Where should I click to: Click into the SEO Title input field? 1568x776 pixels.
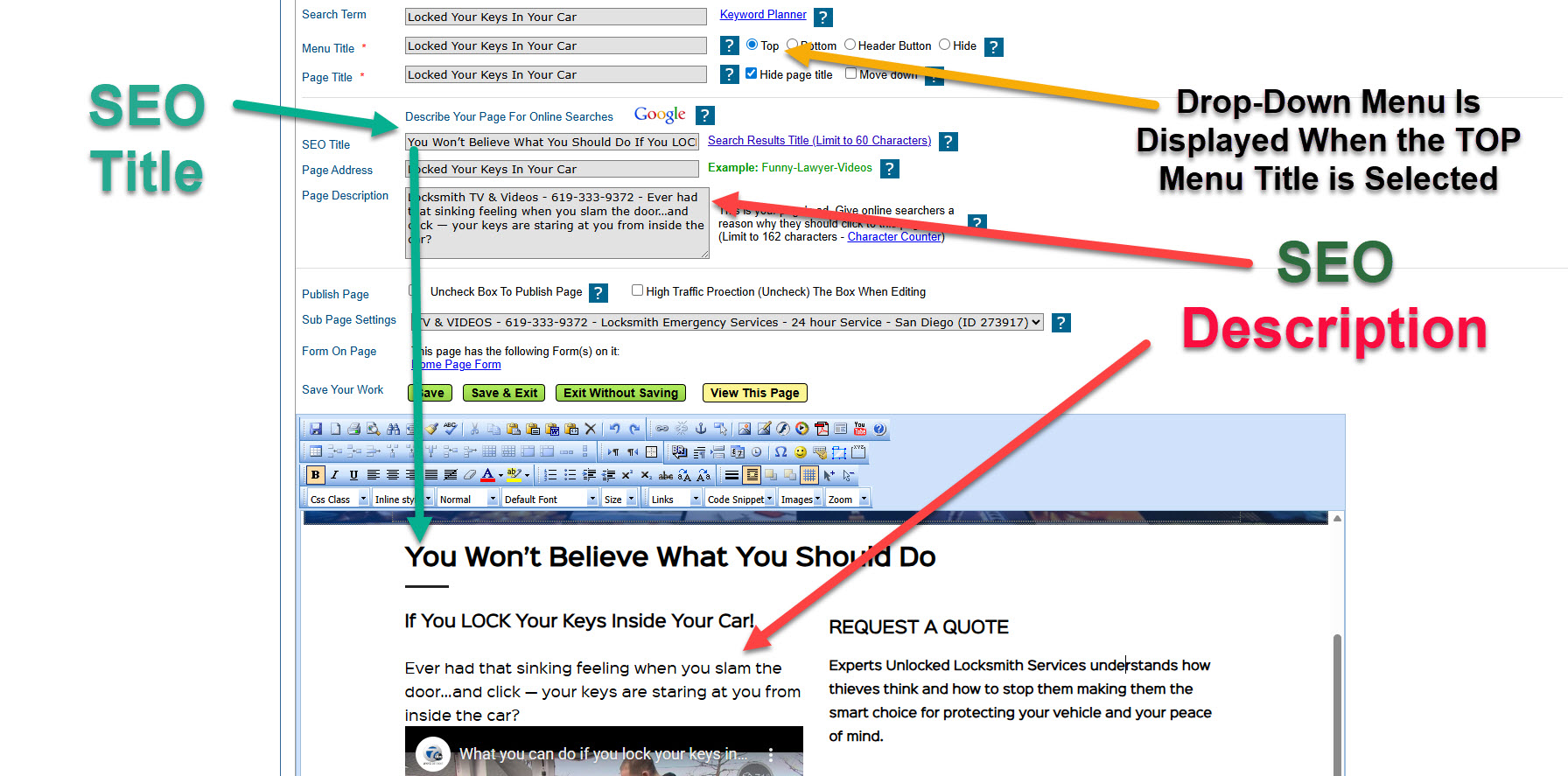click(552, 142)
